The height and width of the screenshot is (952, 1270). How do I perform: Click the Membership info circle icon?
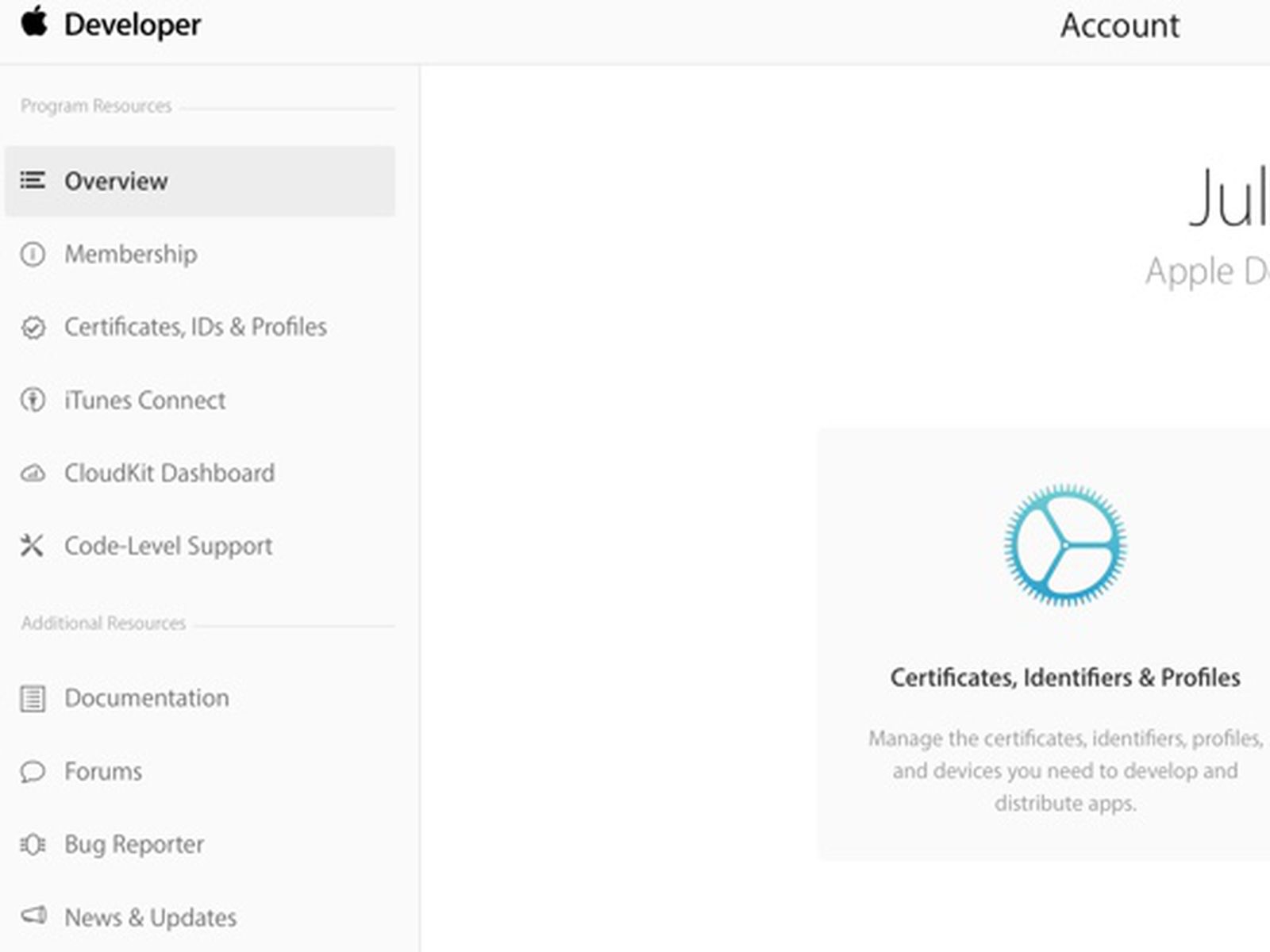click(x=33, y=254)
